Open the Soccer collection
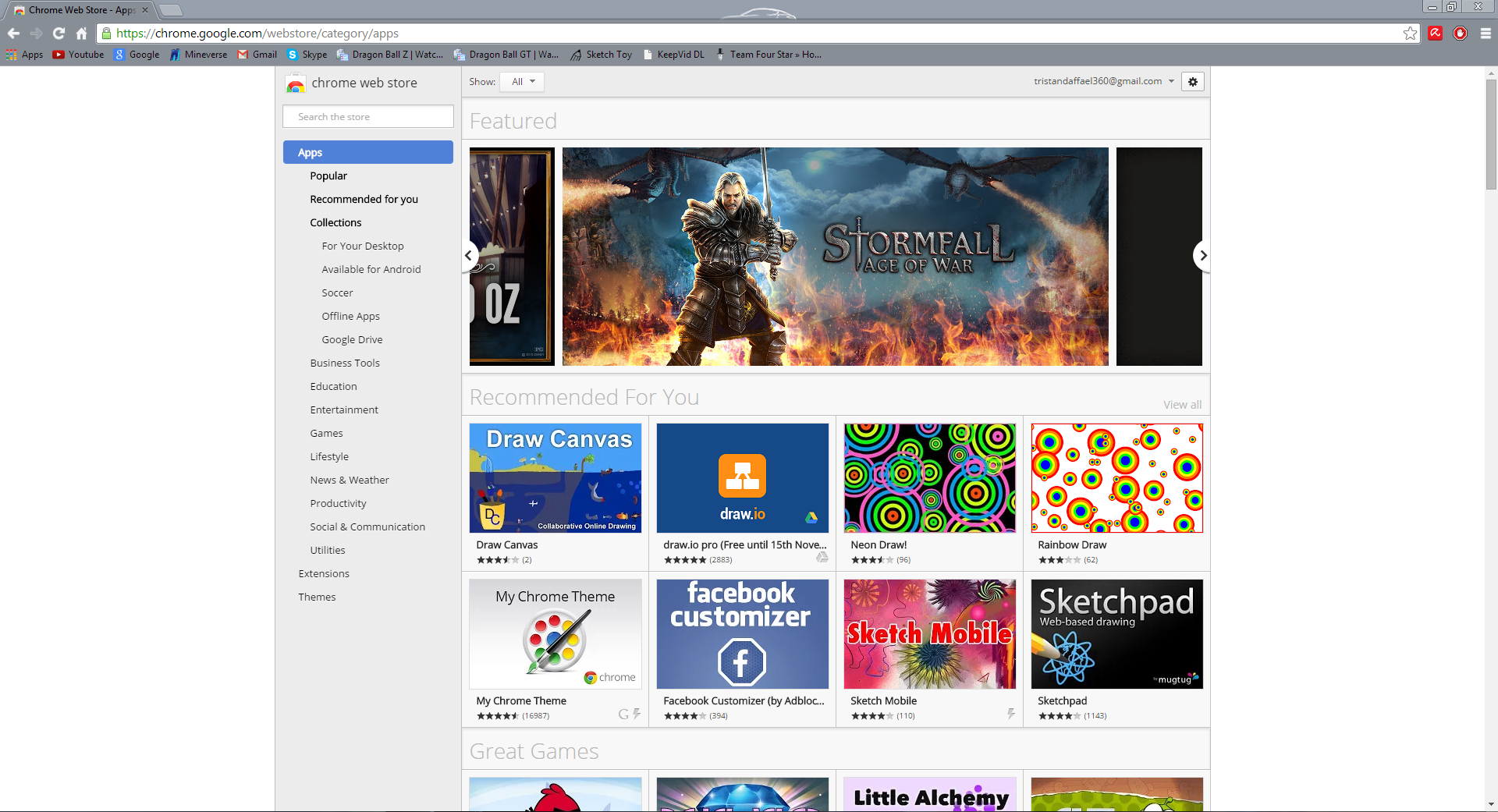Screen dimensions: 1498x812 tap(337, 293)
